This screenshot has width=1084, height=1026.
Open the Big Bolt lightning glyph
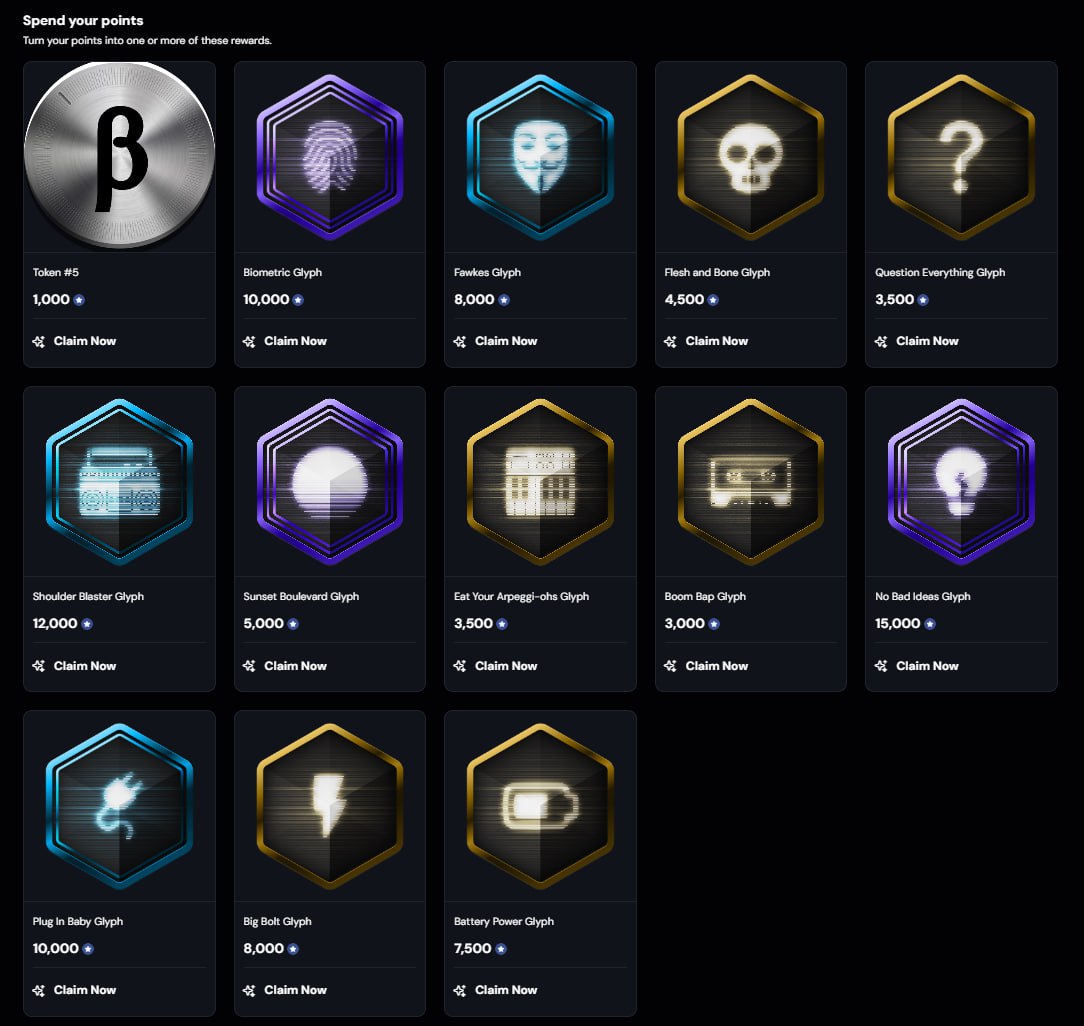click(x=329, y=805)
